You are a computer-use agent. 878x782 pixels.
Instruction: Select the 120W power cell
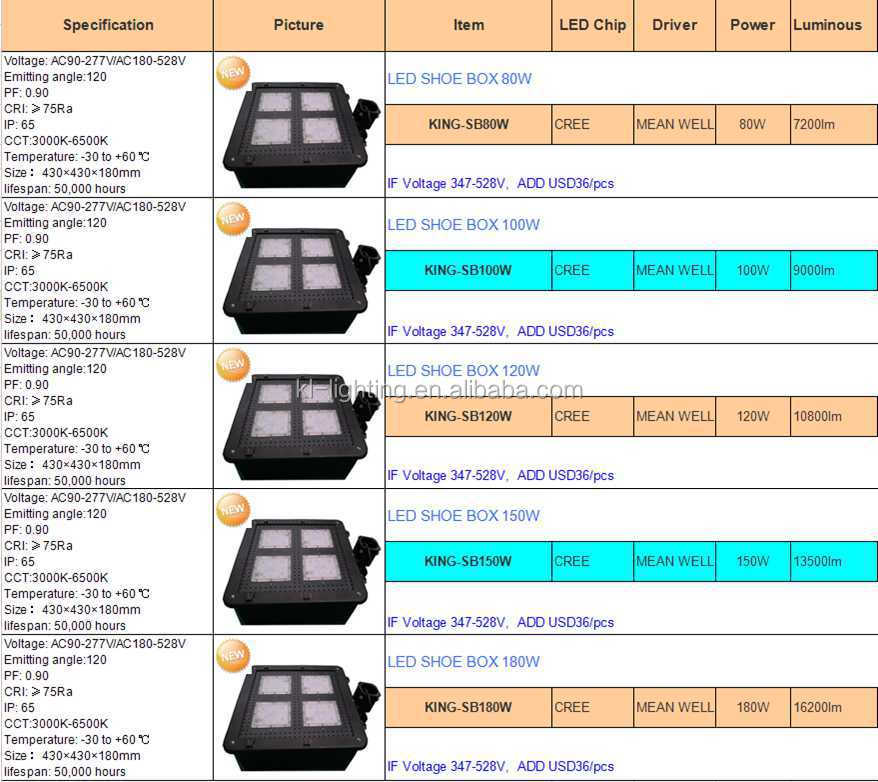753,416
